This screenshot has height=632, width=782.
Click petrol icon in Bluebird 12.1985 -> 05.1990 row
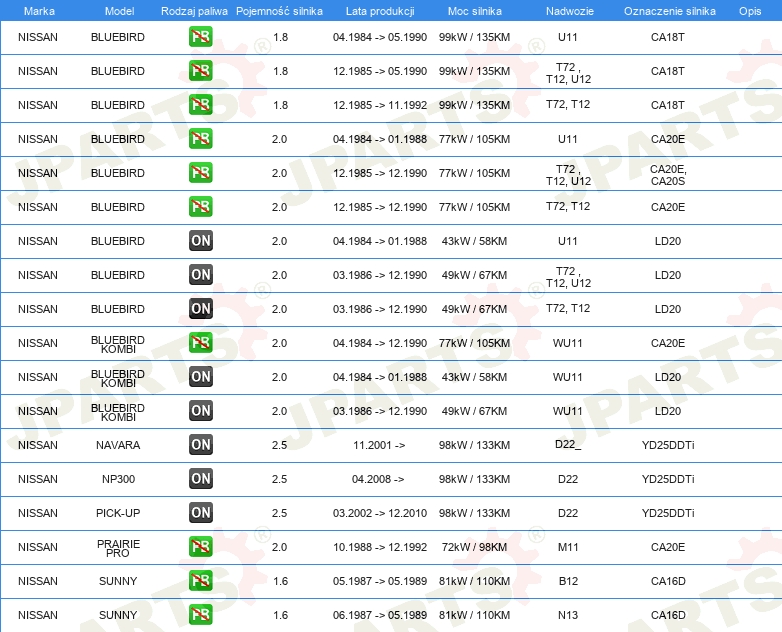pyautogui.click(x=200, y=70)
